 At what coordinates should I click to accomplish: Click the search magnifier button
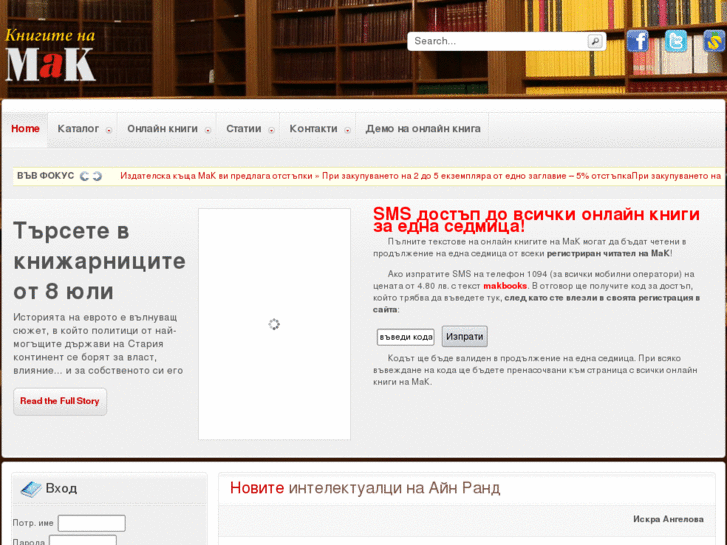(595, 41)
